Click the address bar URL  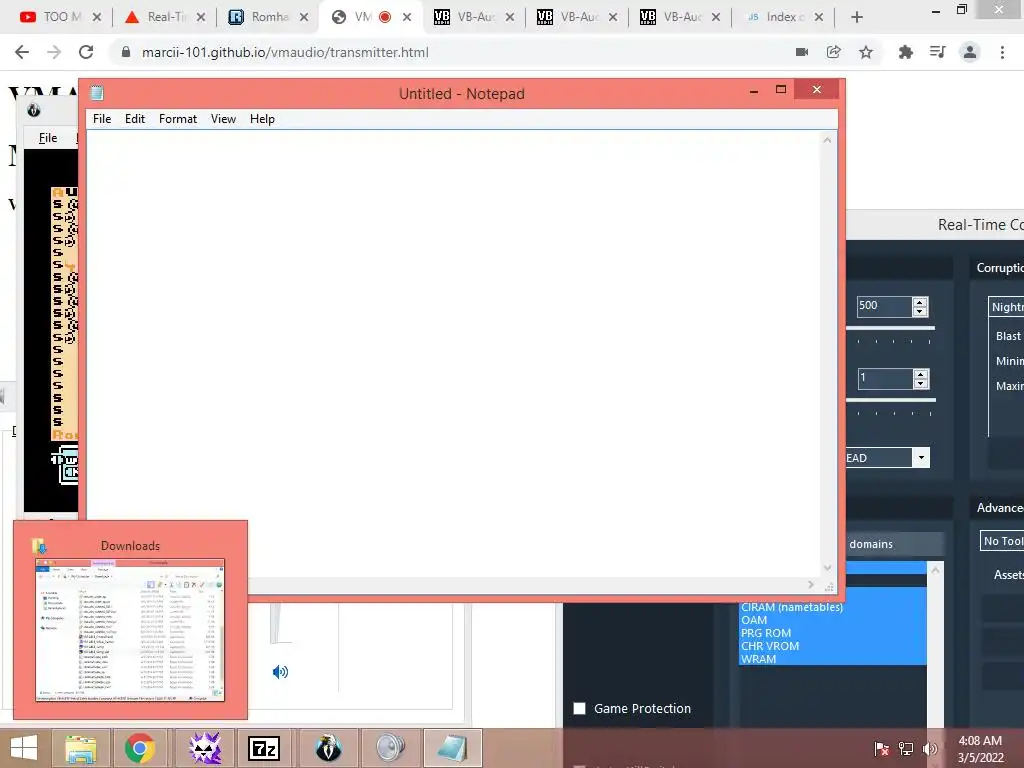(x=285, y=52)
